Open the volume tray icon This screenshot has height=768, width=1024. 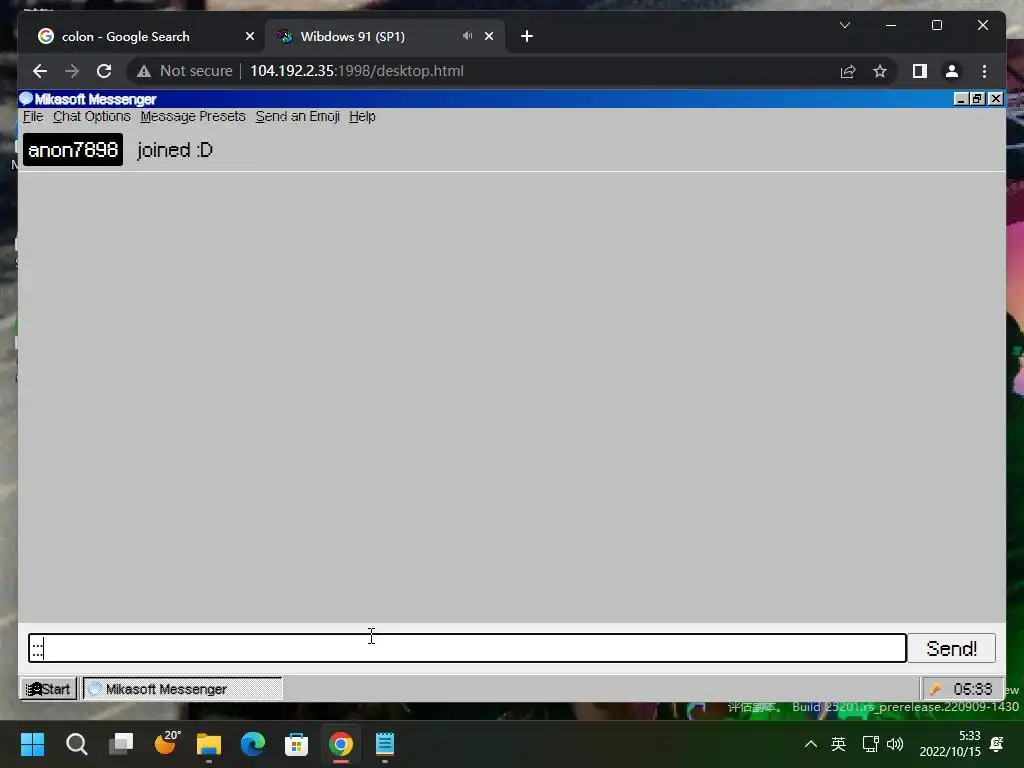[895, 744]
